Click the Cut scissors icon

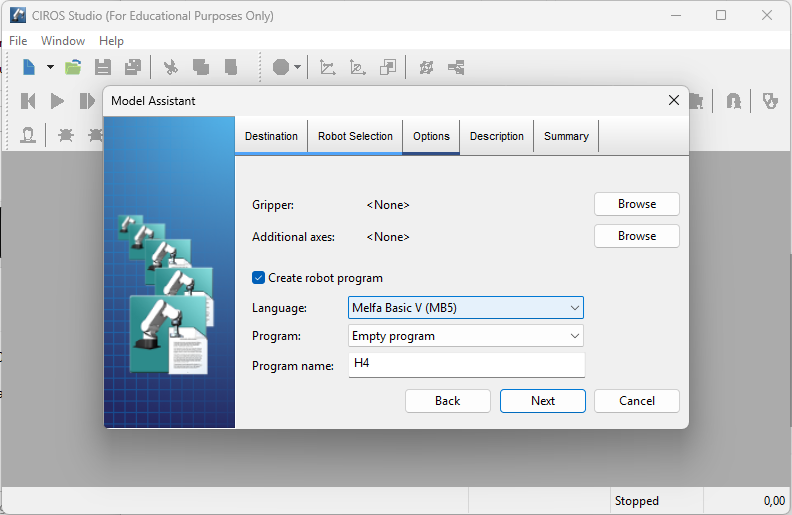(171, 67)
